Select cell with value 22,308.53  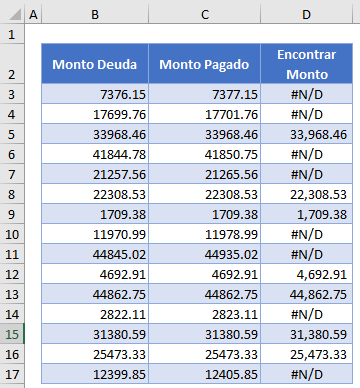[306, 194]
